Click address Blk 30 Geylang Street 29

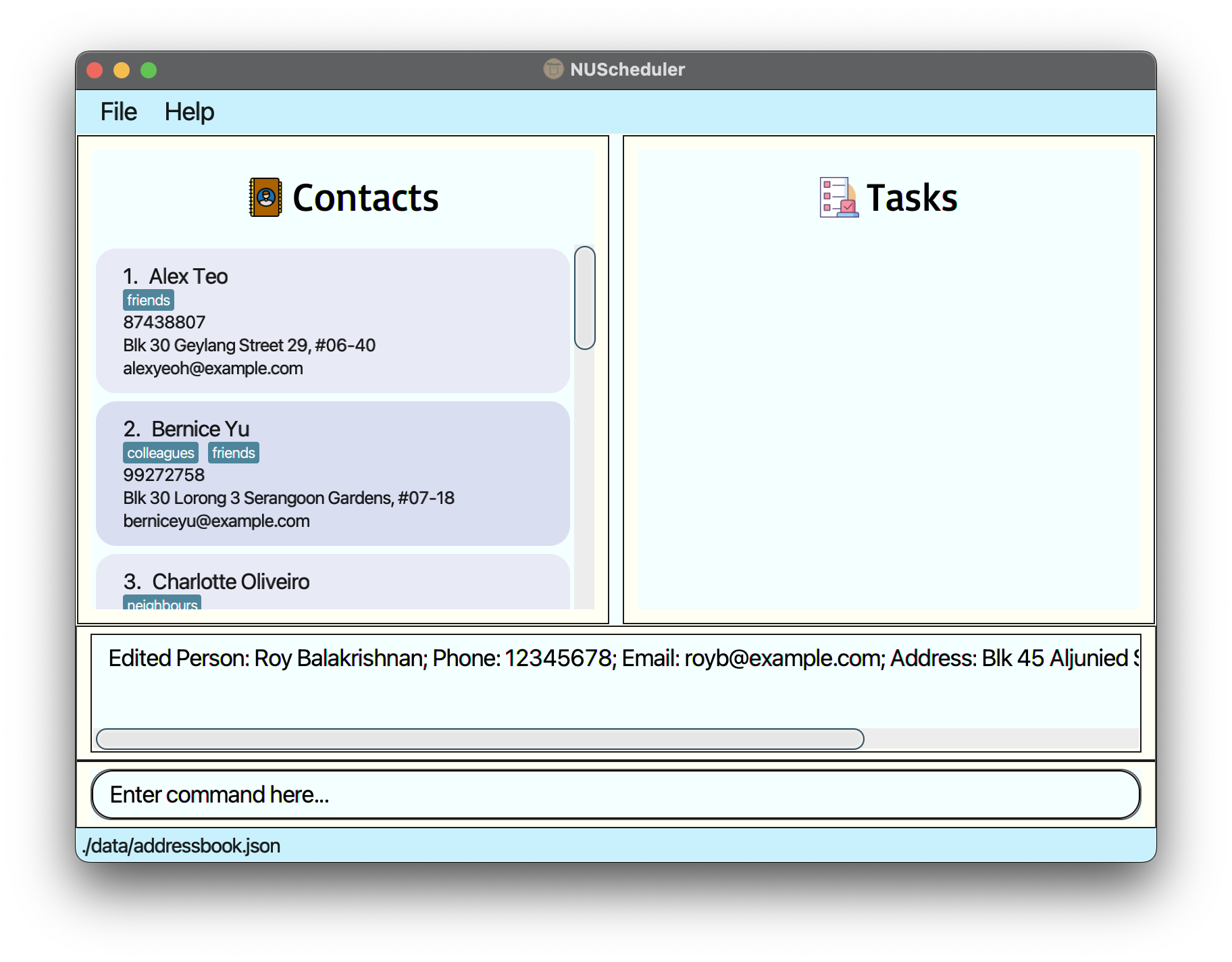(249, 345)
